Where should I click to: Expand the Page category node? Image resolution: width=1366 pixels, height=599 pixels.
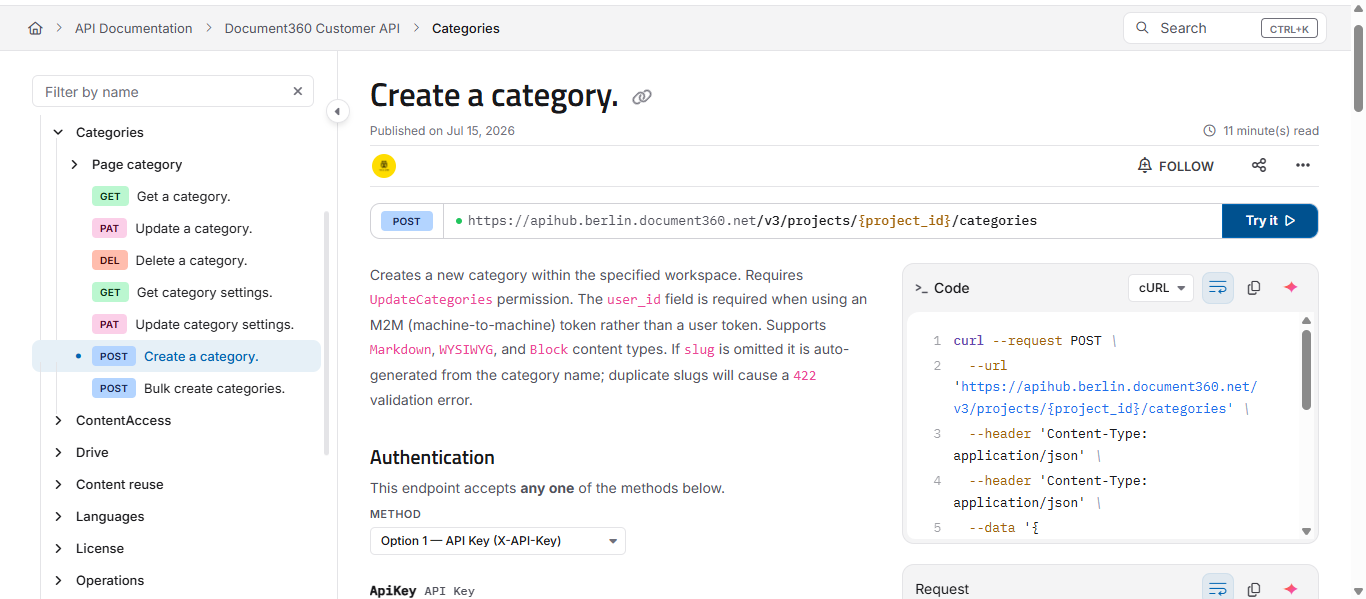pyautogui.click(x=74, y=164)
